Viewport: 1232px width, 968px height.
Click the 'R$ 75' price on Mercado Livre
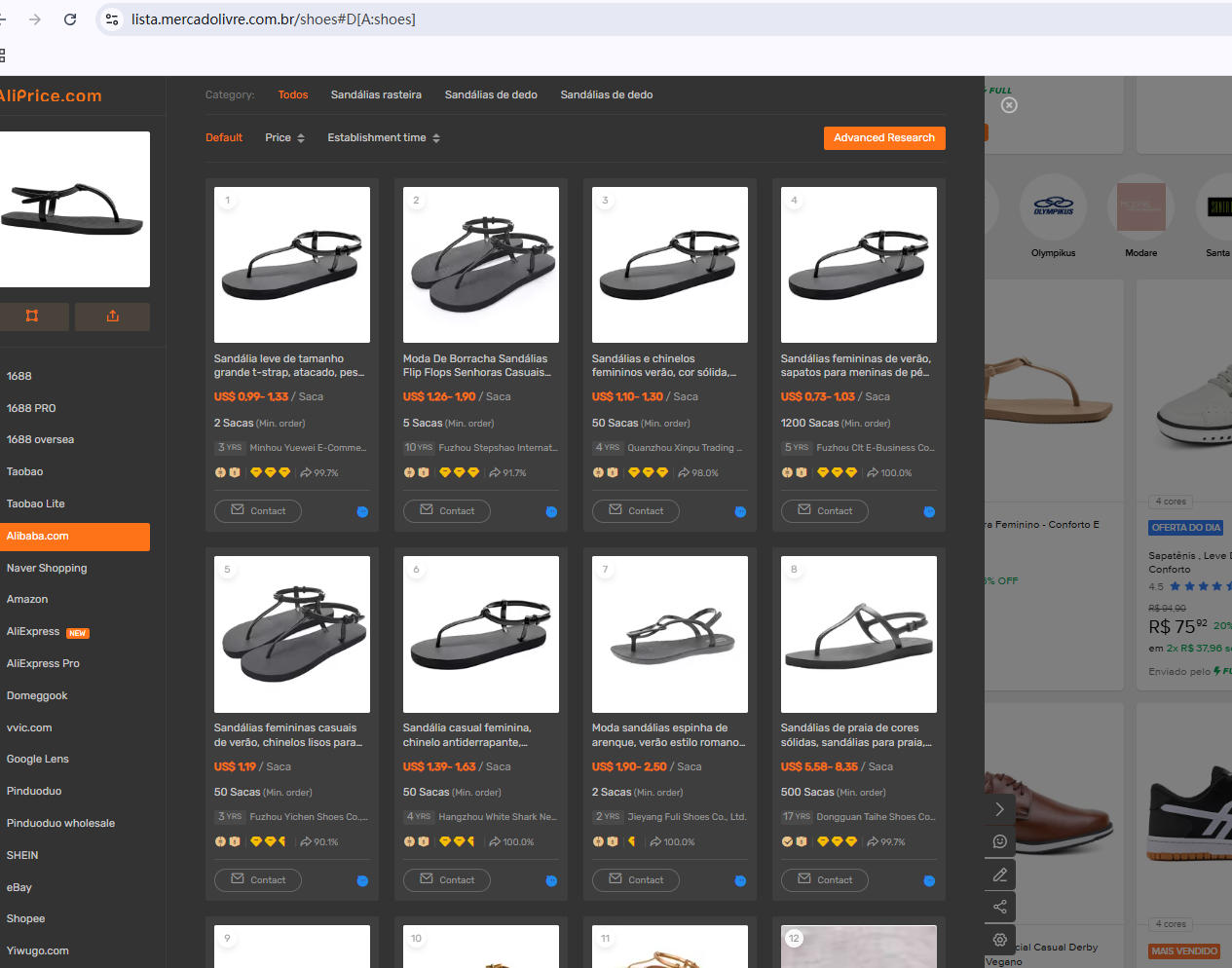(x=1177, y=626)
